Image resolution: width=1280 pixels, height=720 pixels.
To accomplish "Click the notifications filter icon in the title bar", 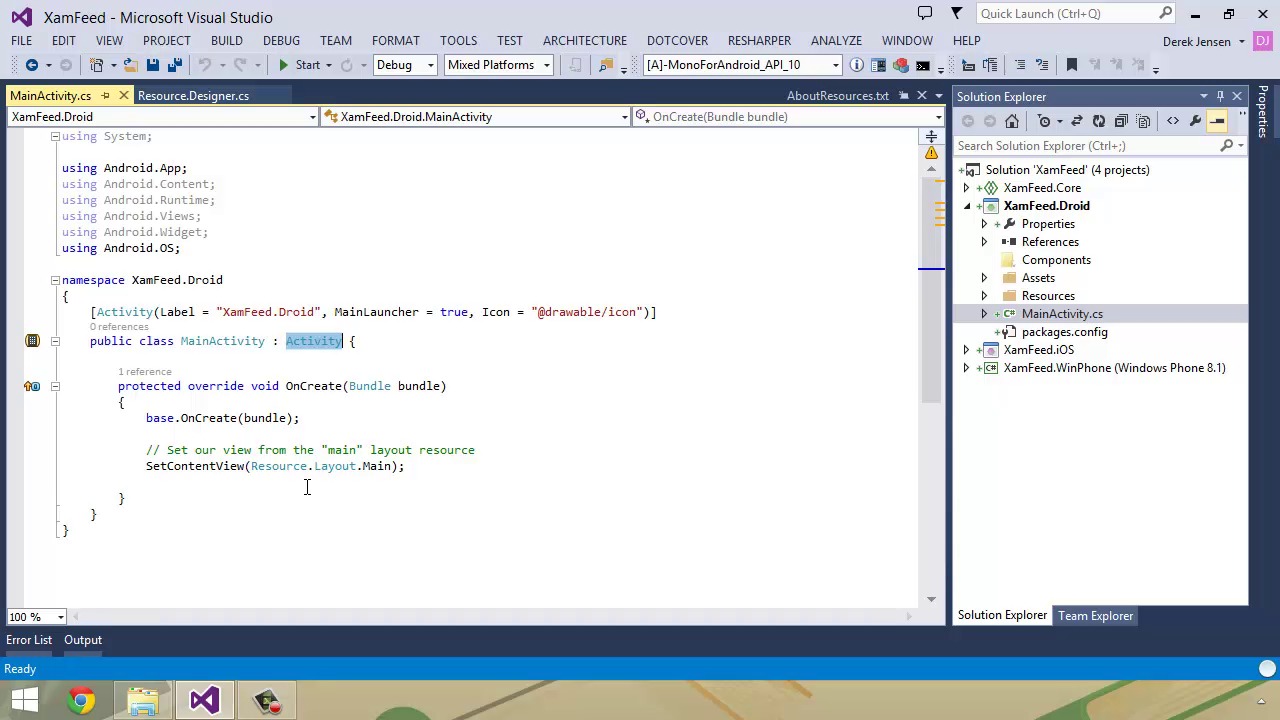I will (956, 14).
